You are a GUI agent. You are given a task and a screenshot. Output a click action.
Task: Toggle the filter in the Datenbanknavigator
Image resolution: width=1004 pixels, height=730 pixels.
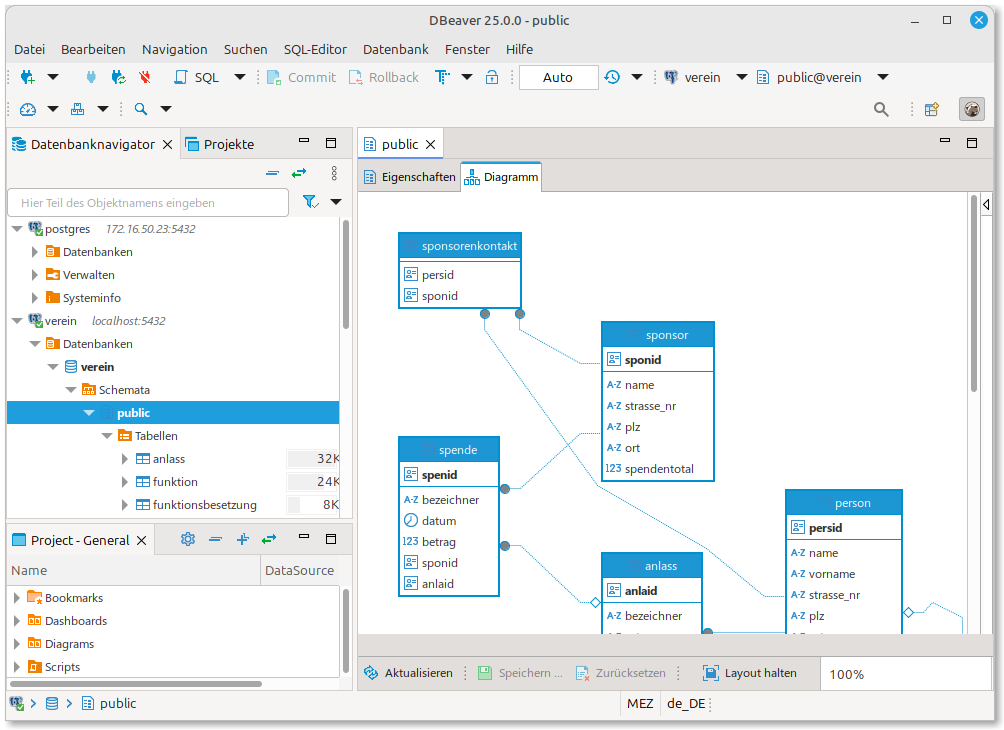311,202
